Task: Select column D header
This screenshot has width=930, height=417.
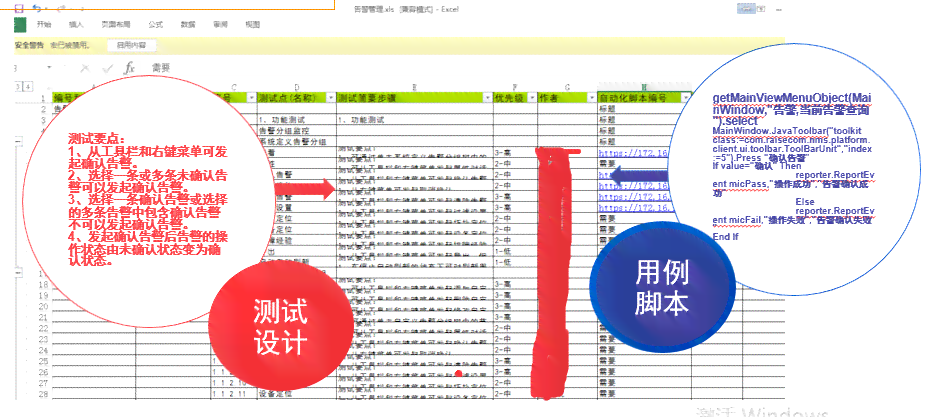Action: point(297,88)
